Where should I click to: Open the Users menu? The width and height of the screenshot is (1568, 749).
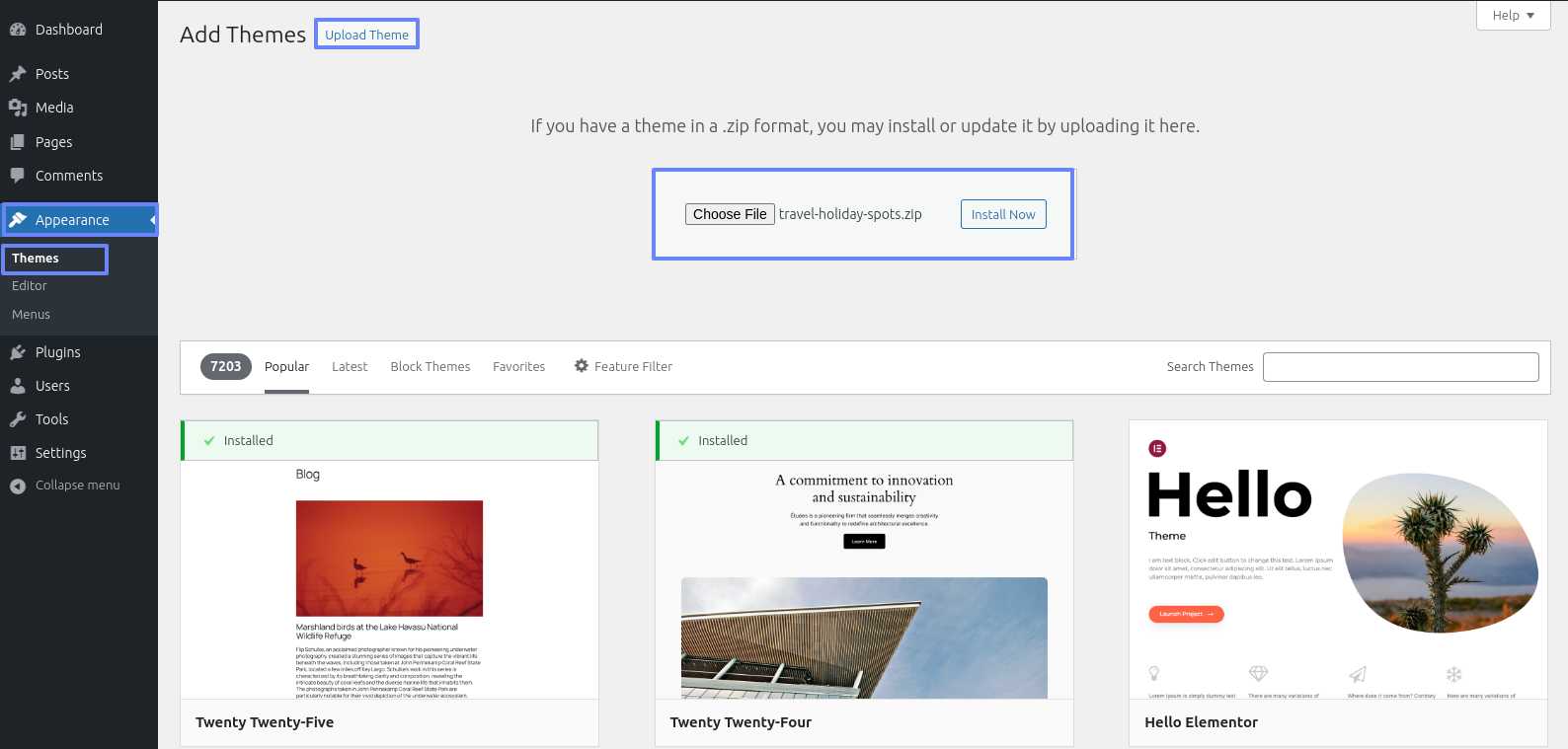point(79,386)
